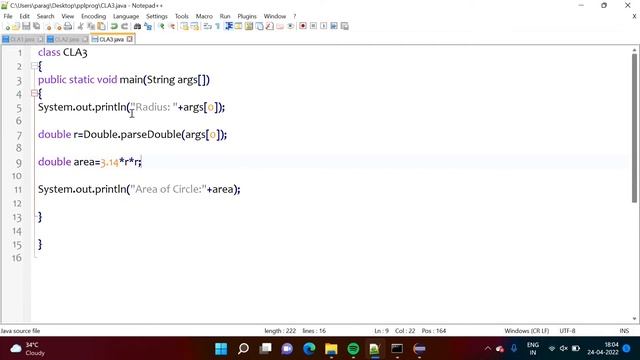
Task: Open the Document List toolbar icon
Action: tap(259, 27)
